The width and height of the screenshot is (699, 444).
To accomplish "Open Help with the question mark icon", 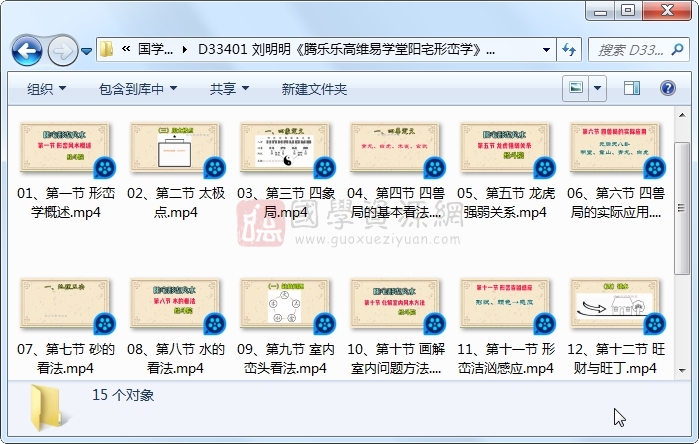I will pos(667,88).
